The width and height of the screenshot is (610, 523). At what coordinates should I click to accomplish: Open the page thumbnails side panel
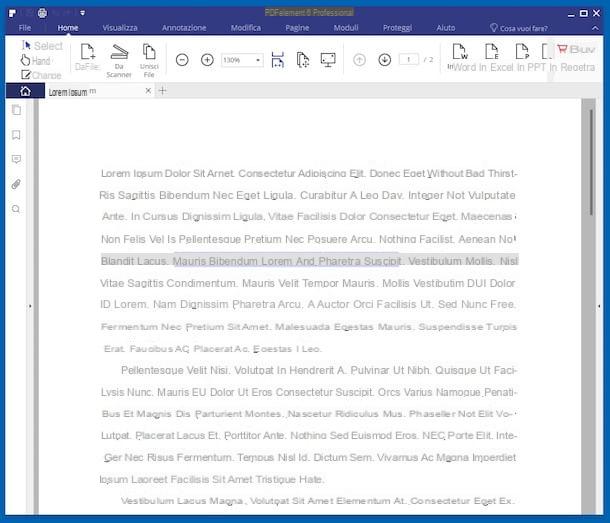point(16,110)
